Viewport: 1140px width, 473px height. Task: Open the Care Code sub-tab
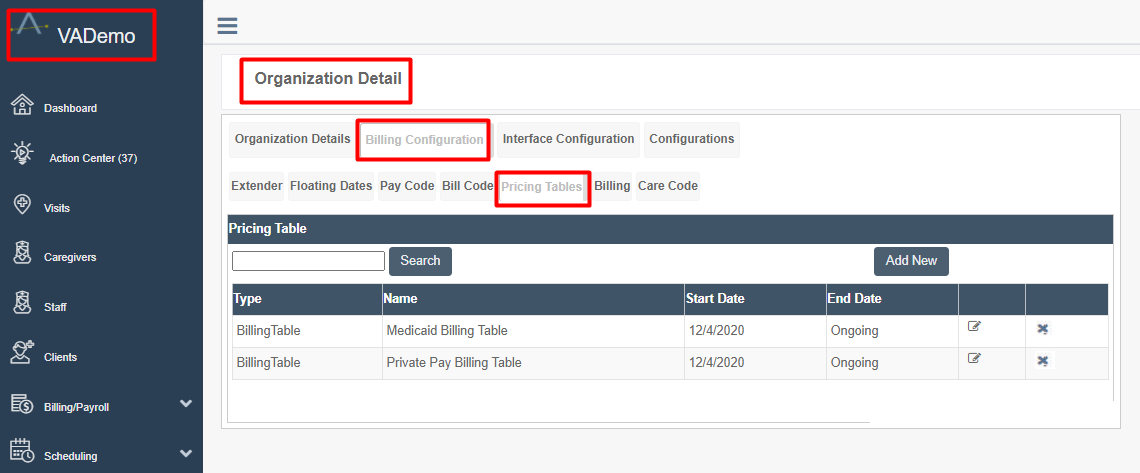pyautogui.click(x=668, y=186)
